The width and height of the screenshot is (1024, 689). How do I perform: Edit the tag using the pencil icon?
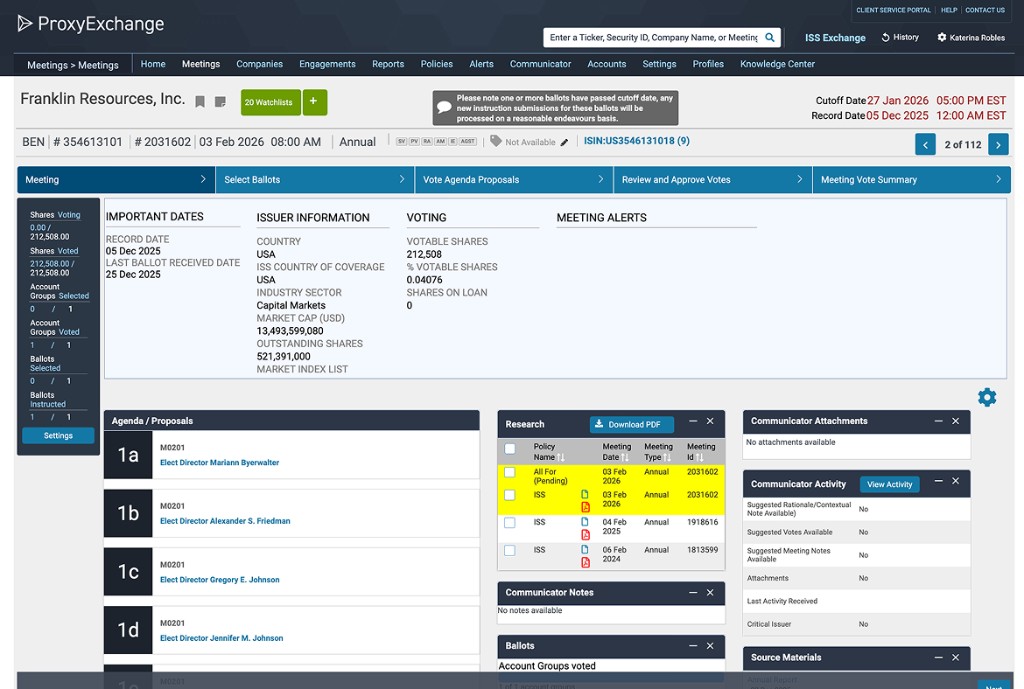(x=564, y=142)
